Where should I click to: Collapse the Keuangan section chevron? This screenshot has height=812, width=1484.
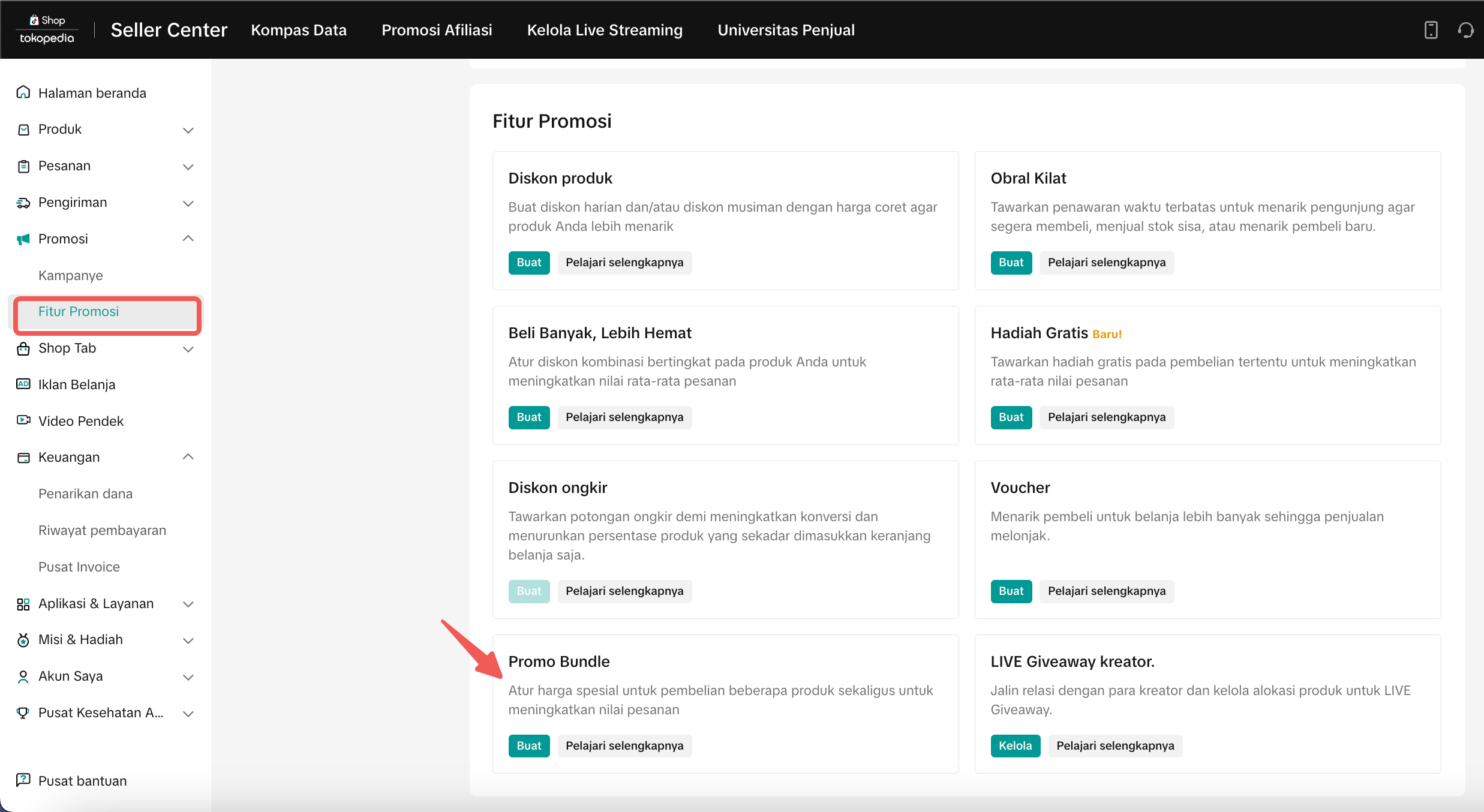pyautogui.click(x=188, y=457)
